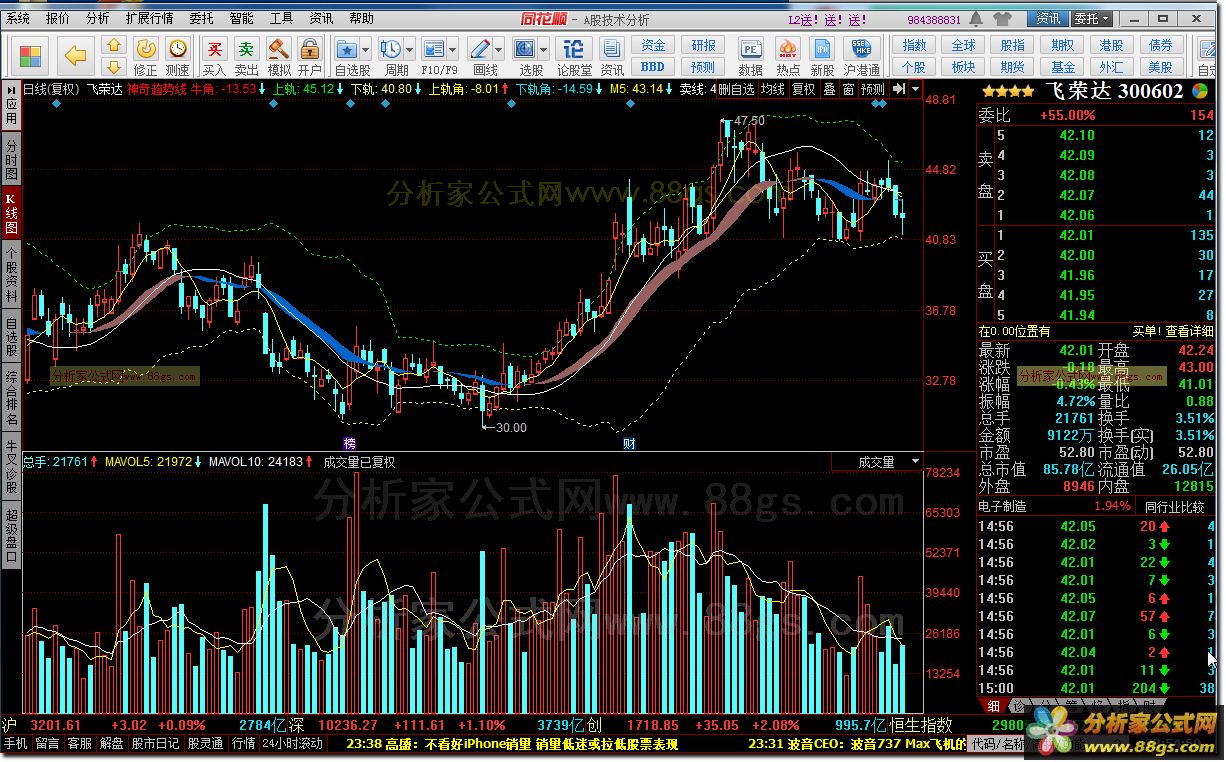The height and width of the screenshot is (762, 1226).
Task: Open the chart toolbar dropdown arrow after 预测
Action: pyautogui.click(x=913, y=89)
